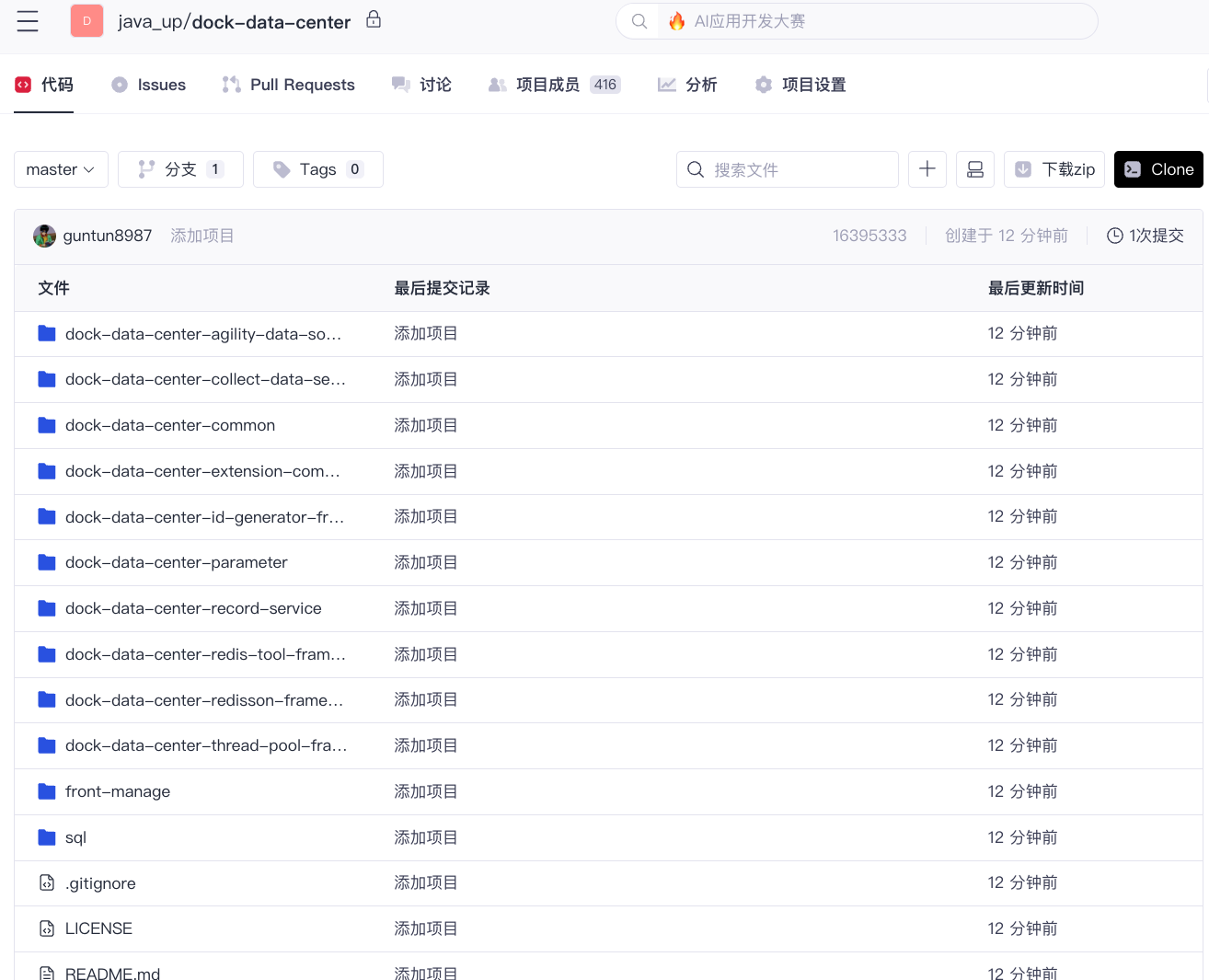Open the Clone options button
Viewport: 1209px width, 980px height.
coord(1157,169)
